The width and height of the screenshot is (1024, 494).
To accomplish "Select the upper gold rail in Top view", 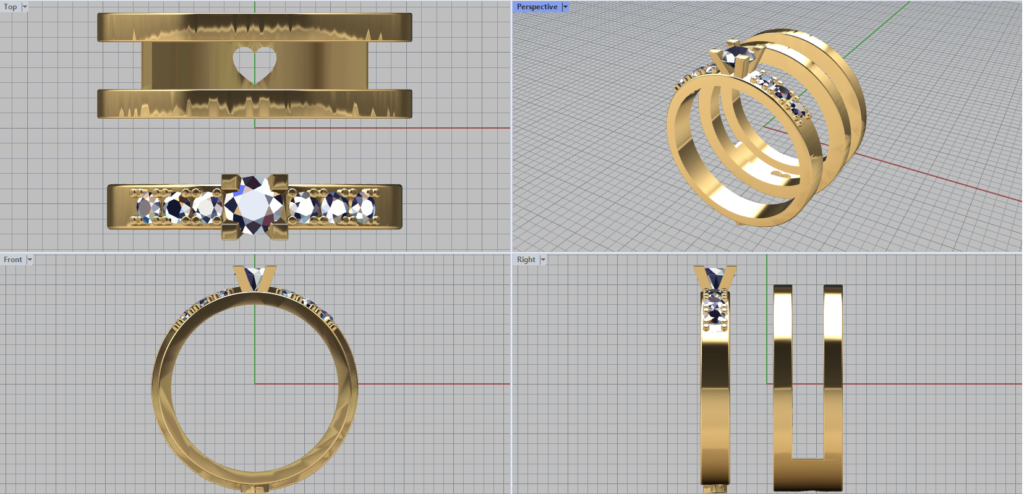I will point(255,28).
